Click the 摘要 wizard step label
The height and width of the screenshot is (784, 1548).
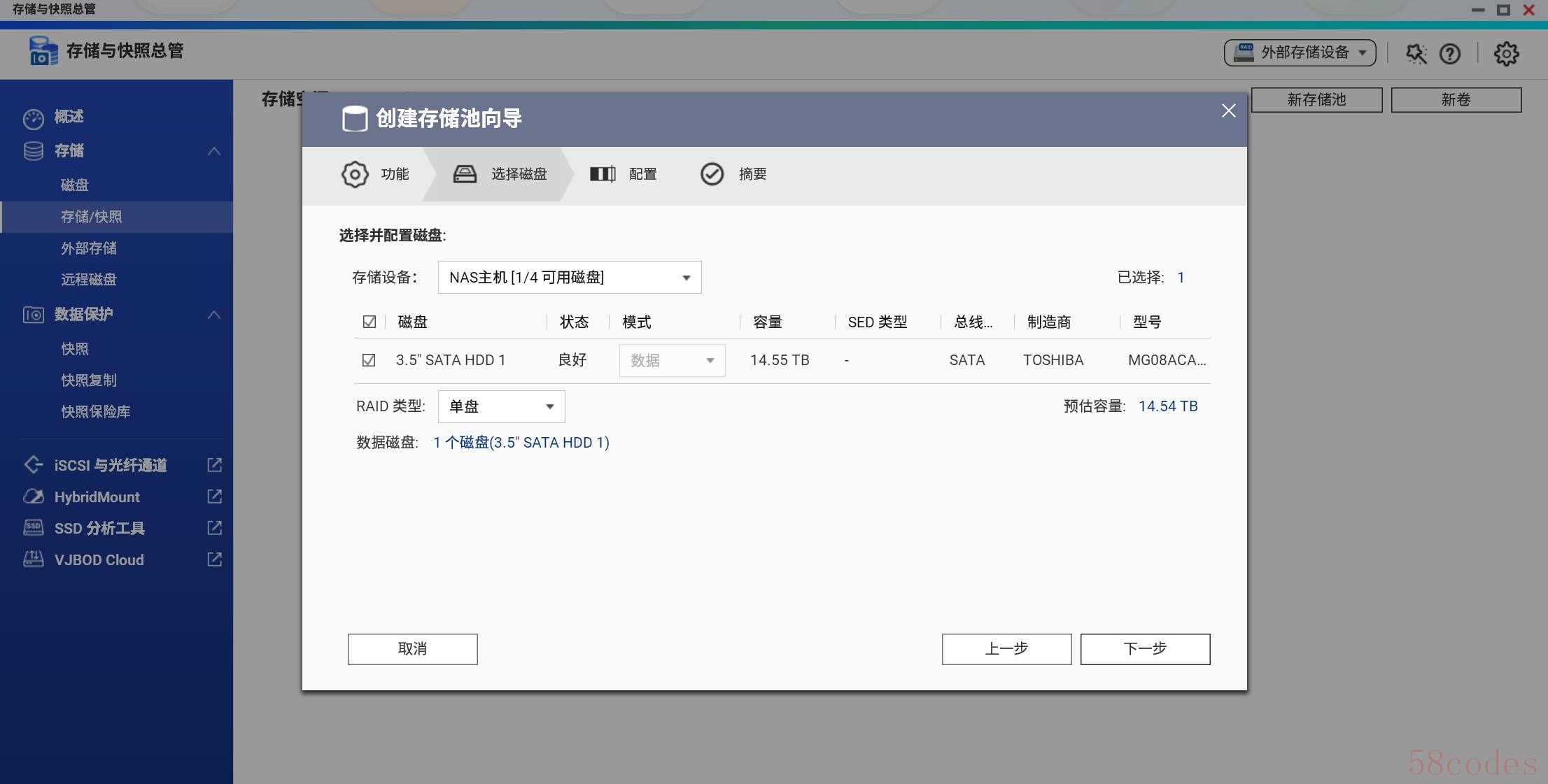click(x=753, y=174)
